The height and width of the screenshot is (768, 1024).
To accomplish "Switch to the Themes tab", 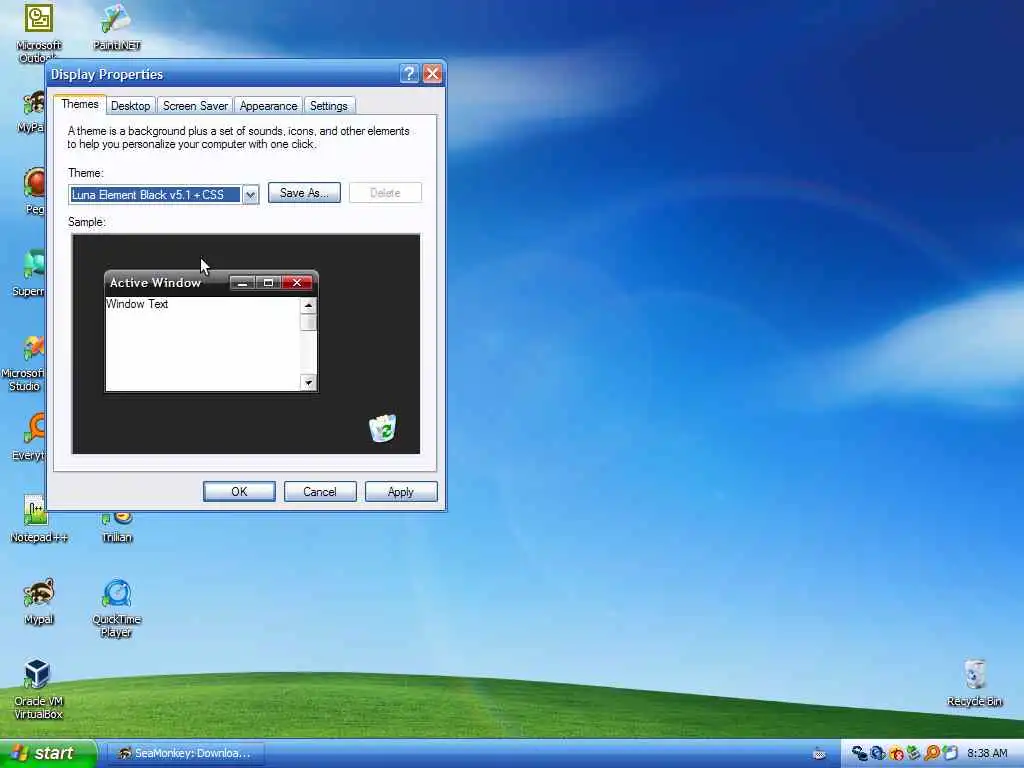I will click(x=80, y=104).
